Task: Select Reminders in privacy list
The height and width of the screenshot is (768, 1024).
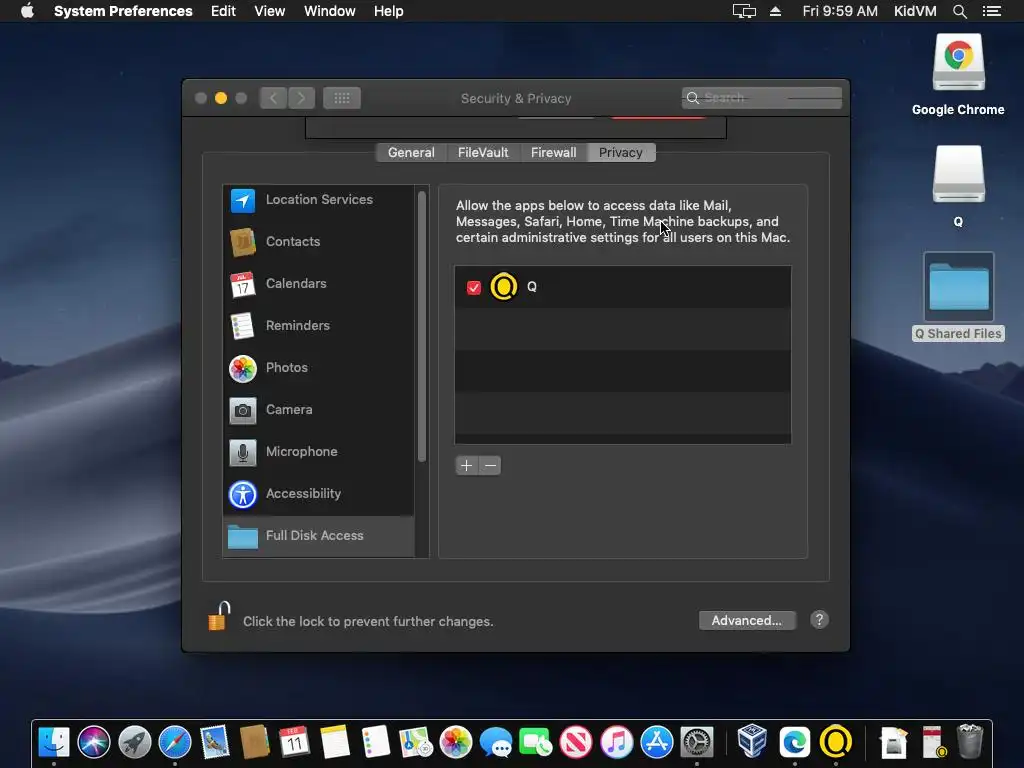Action: tap(319, 325)
